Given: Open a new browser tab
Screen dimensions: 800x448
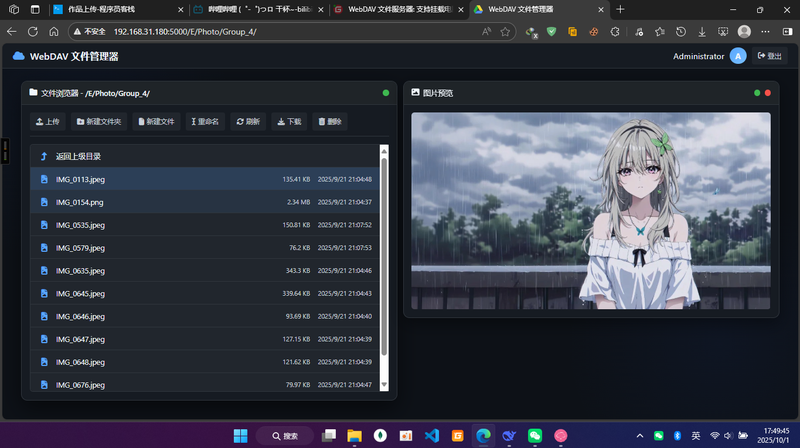Looking at the screenshot, I should coord(620,10).
